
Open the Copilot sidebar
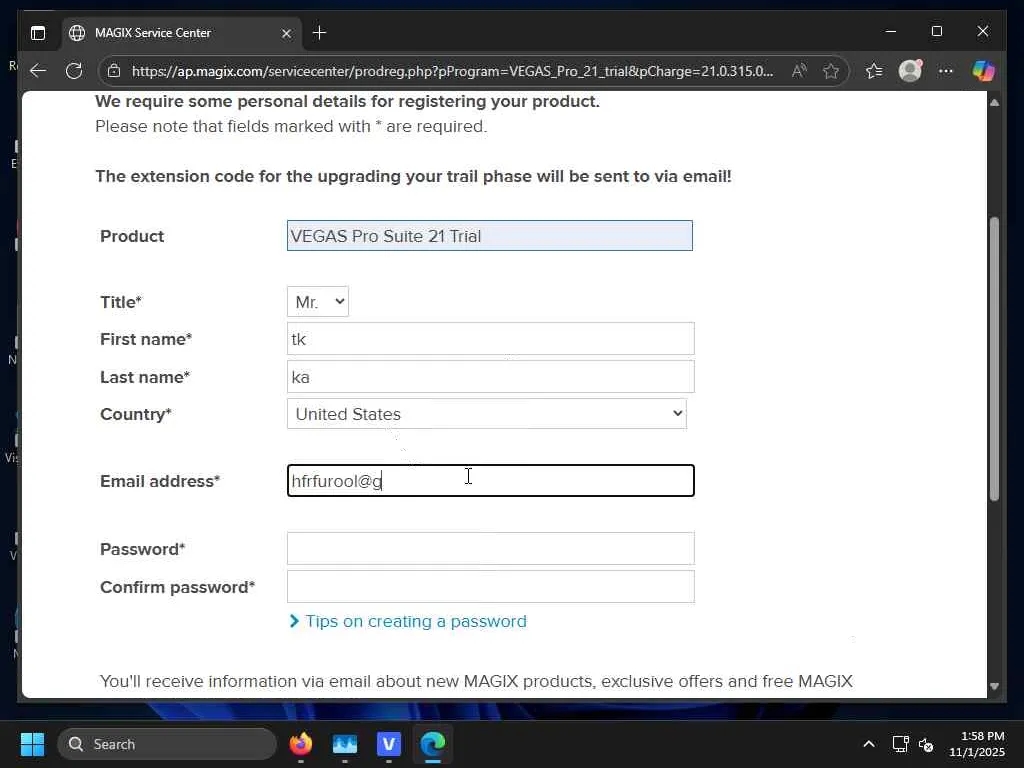tap(984, 71)
